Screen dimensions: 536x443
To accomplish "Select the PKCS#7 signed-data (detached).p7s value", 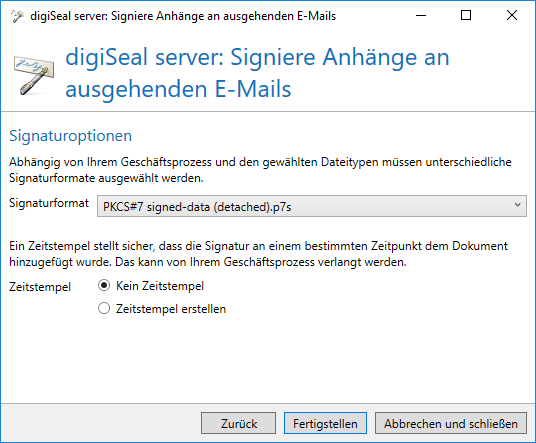I will pos(197,207).
